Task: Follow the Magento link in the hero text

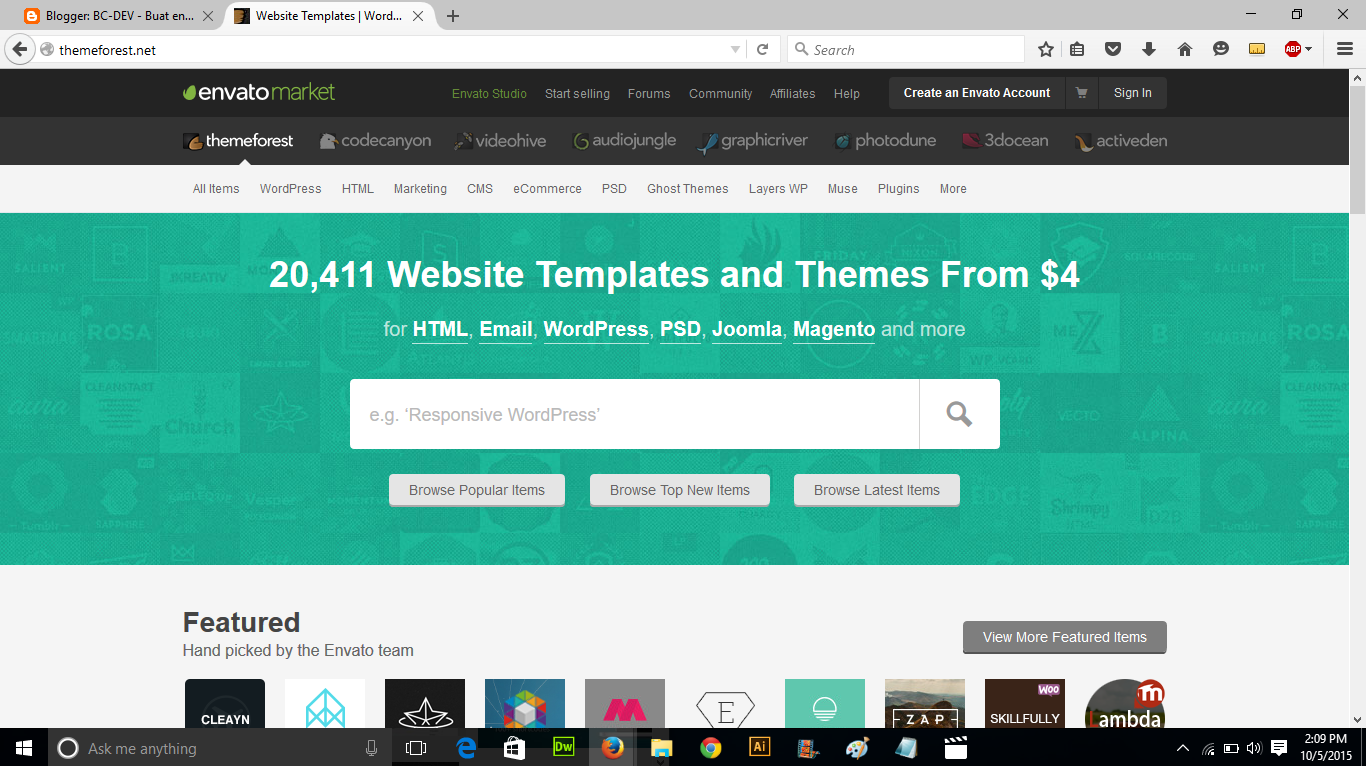Action: click(834, 329)
